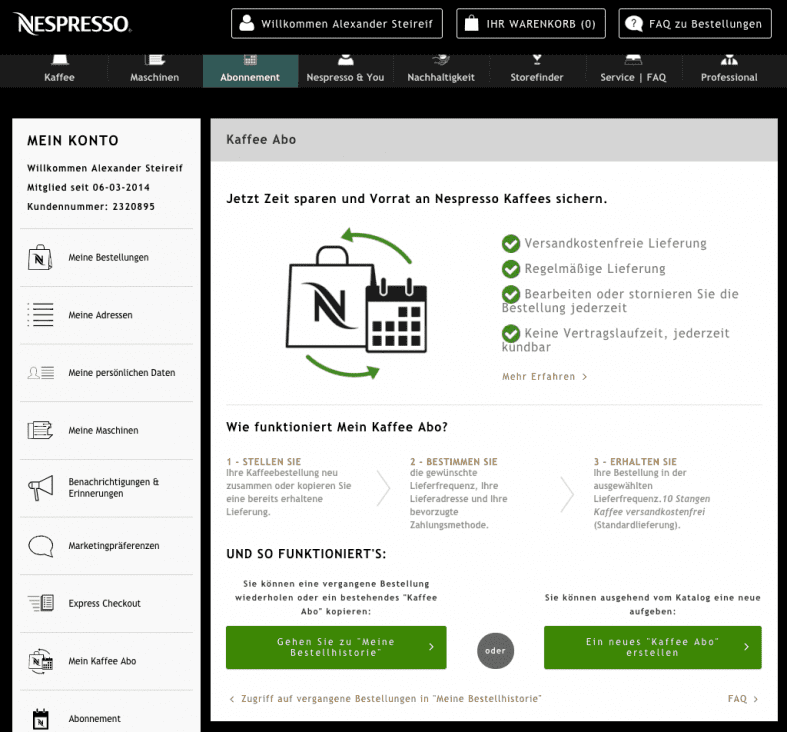Click the Mein Kaffee Abo sidebar icon
The image size is (787, 732).
[x=40, y=661]
